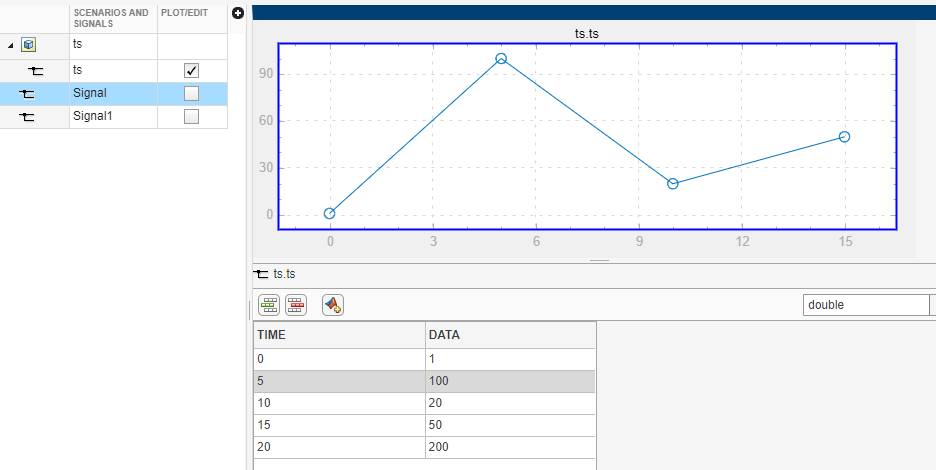The image size is (936, 470).
Task: Click the add row icon in the table toolbar
Action: pos(269,305)
